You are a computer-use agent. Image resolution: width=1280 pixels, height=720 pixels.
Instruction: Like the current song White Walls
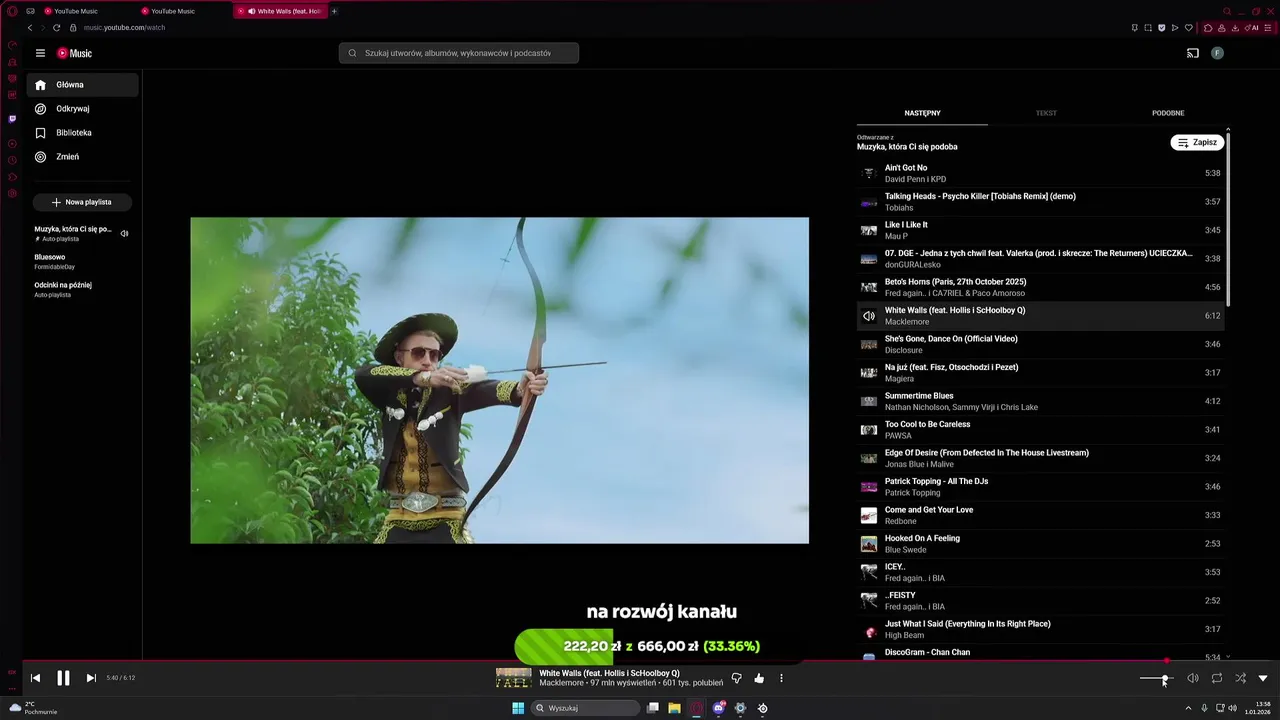(759, 678)
